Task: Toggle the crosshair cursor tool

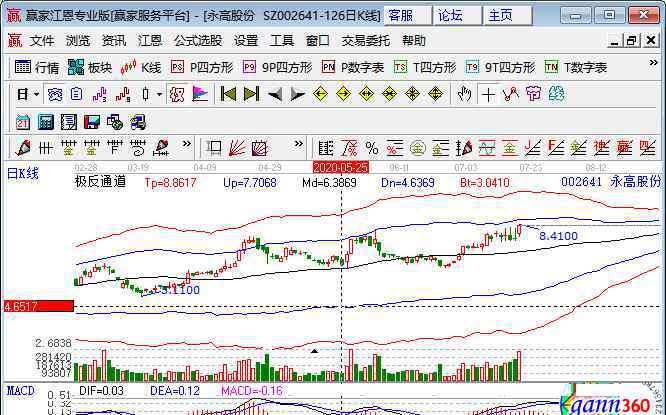Action: pos(488,94)
